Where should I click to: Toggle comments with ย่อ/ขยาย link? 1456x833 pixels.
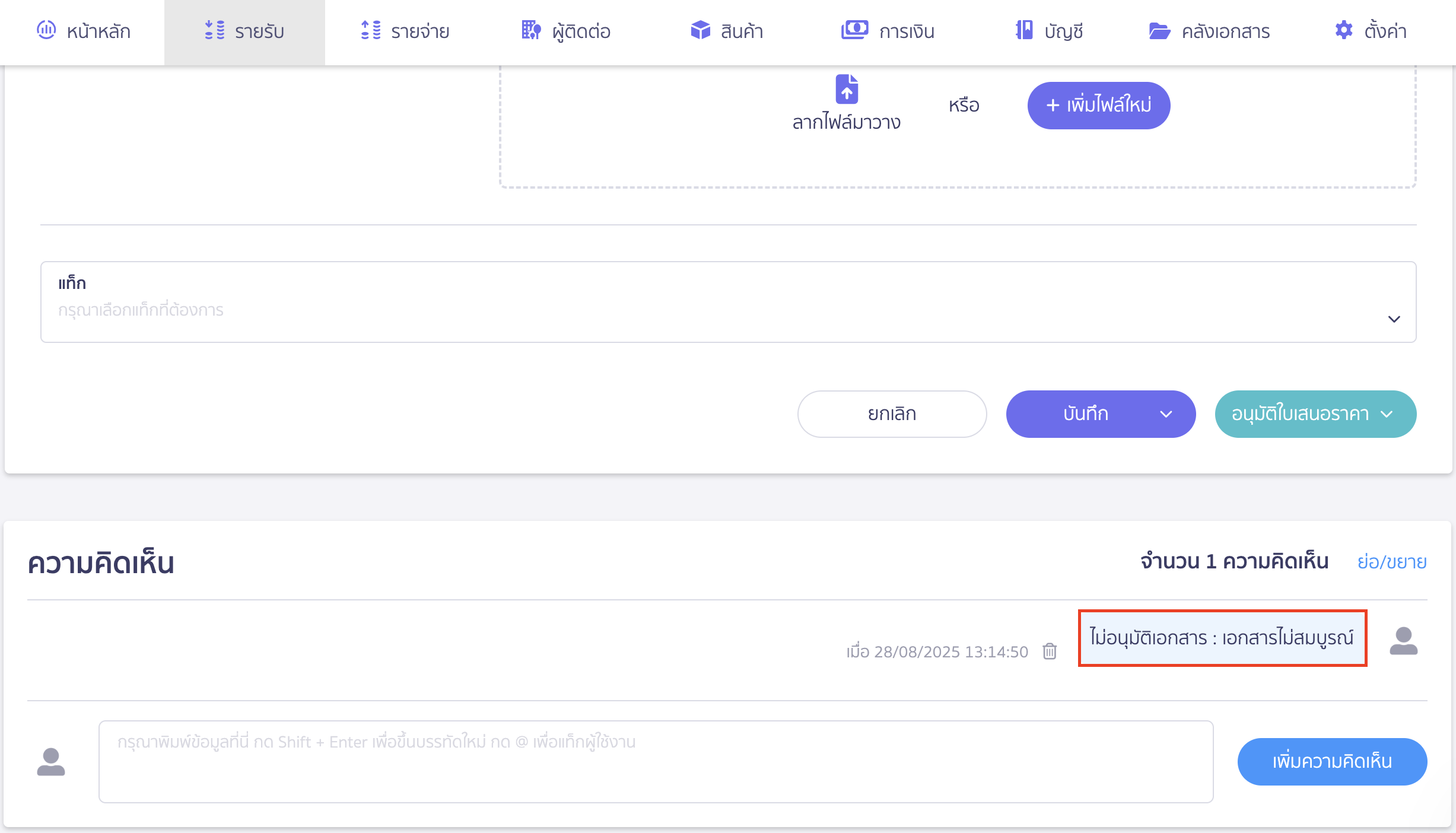click(x=1392, y=561)
